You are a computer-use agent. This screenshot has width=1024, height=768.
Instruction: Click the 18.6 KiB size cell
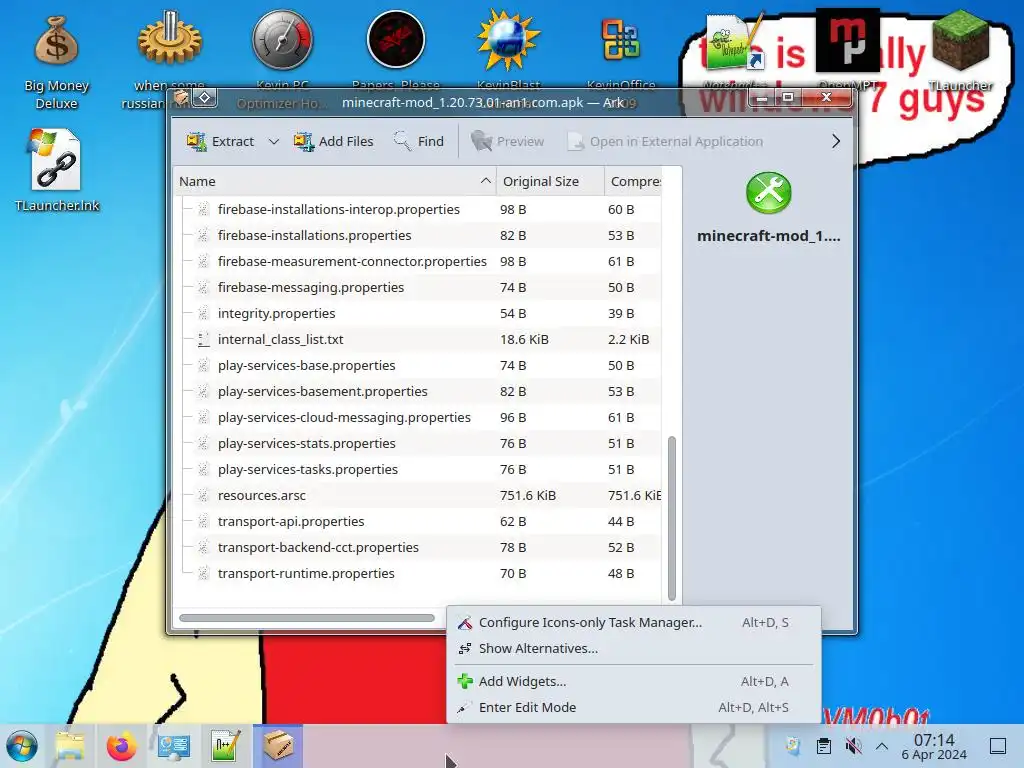tap(524, 340)
